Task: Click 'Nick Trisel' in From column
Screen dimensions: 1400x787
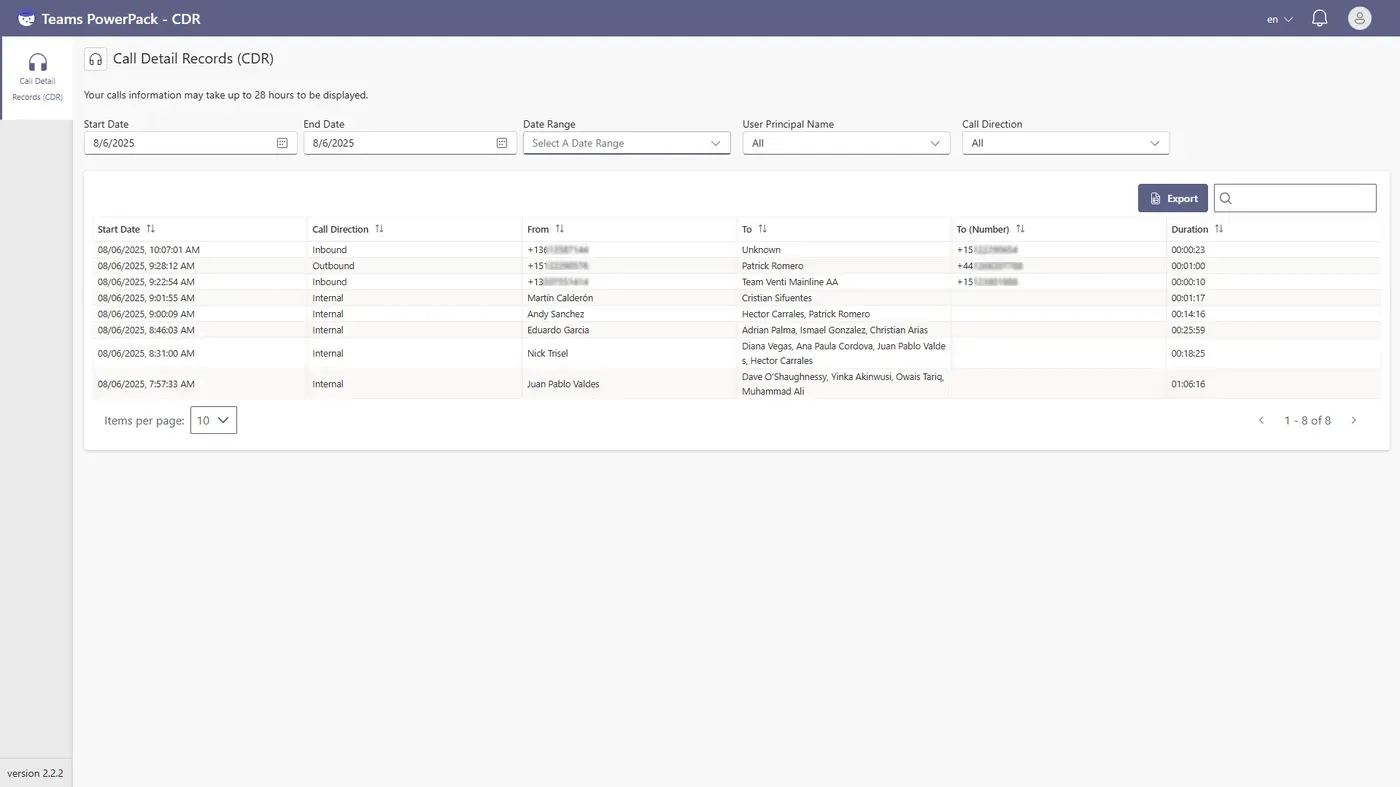Action: pyautogui.click(x=547, y=354)
